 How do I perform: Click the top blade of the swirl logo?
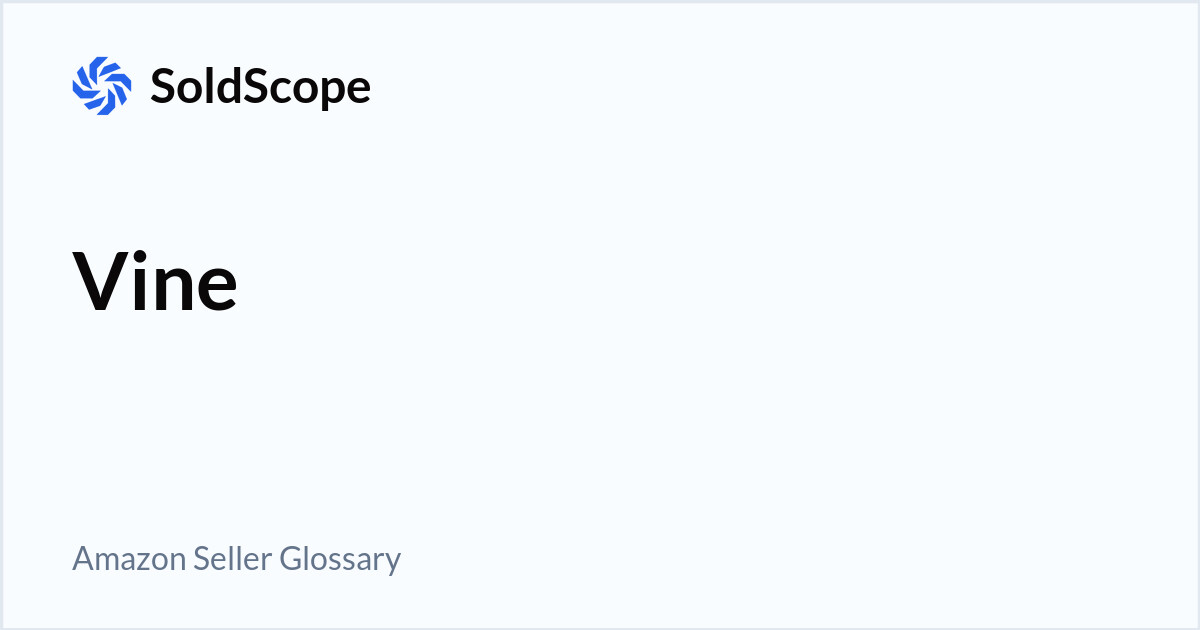pos(102,64)
